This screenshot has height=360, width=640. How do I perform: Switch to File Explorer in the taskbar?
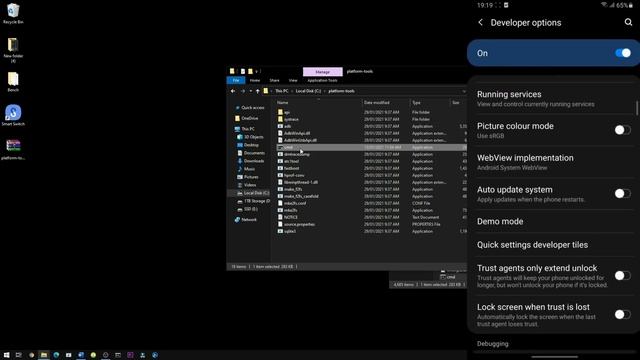click(44, 355)
